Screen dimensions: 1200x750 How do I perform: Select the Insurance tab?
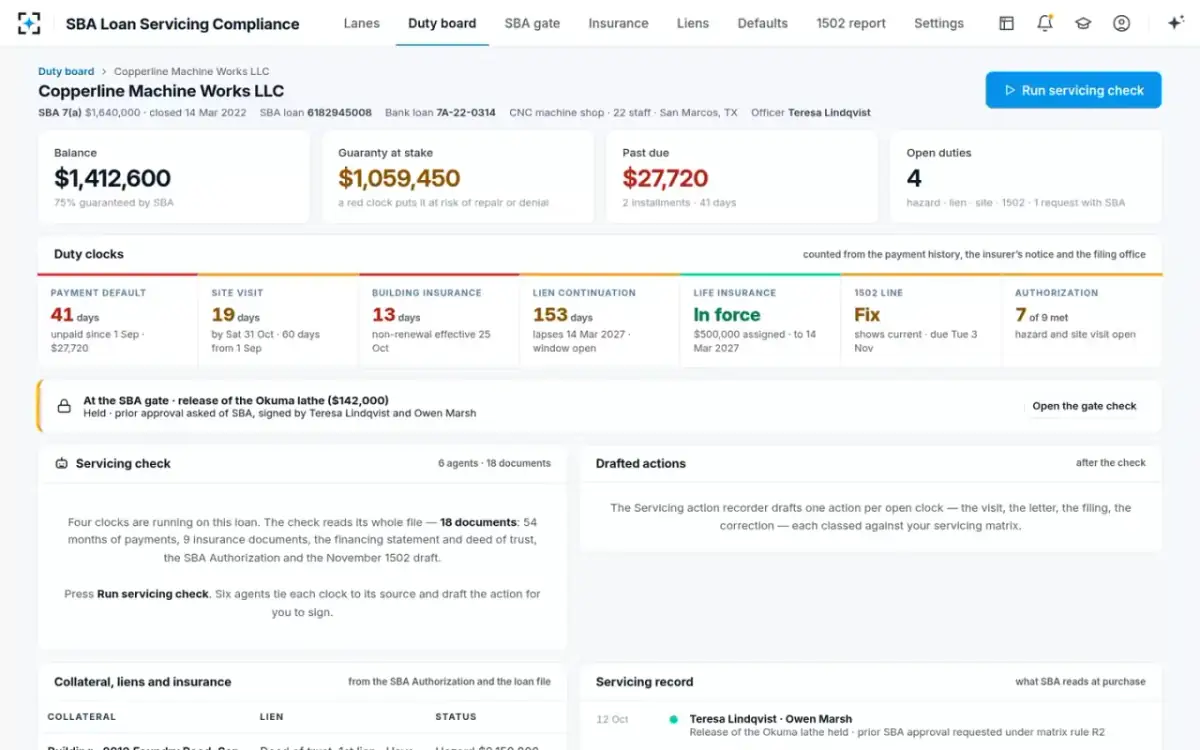pyautogui.click(x=618, y=23)
